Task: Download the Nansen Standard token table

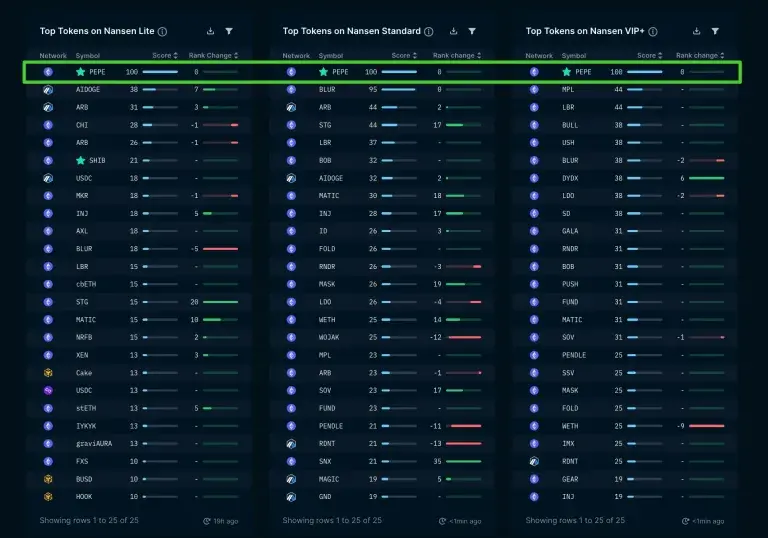Action: (x=454, y=31)
